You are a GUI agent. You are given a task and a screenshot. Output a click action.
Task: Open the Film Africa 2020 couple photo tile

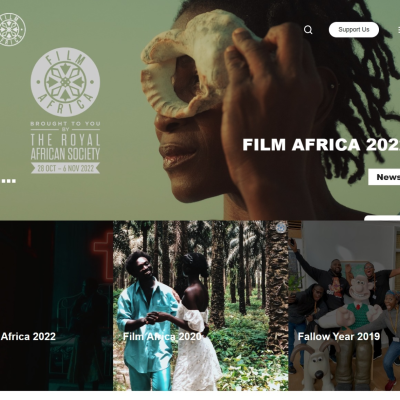201,305
